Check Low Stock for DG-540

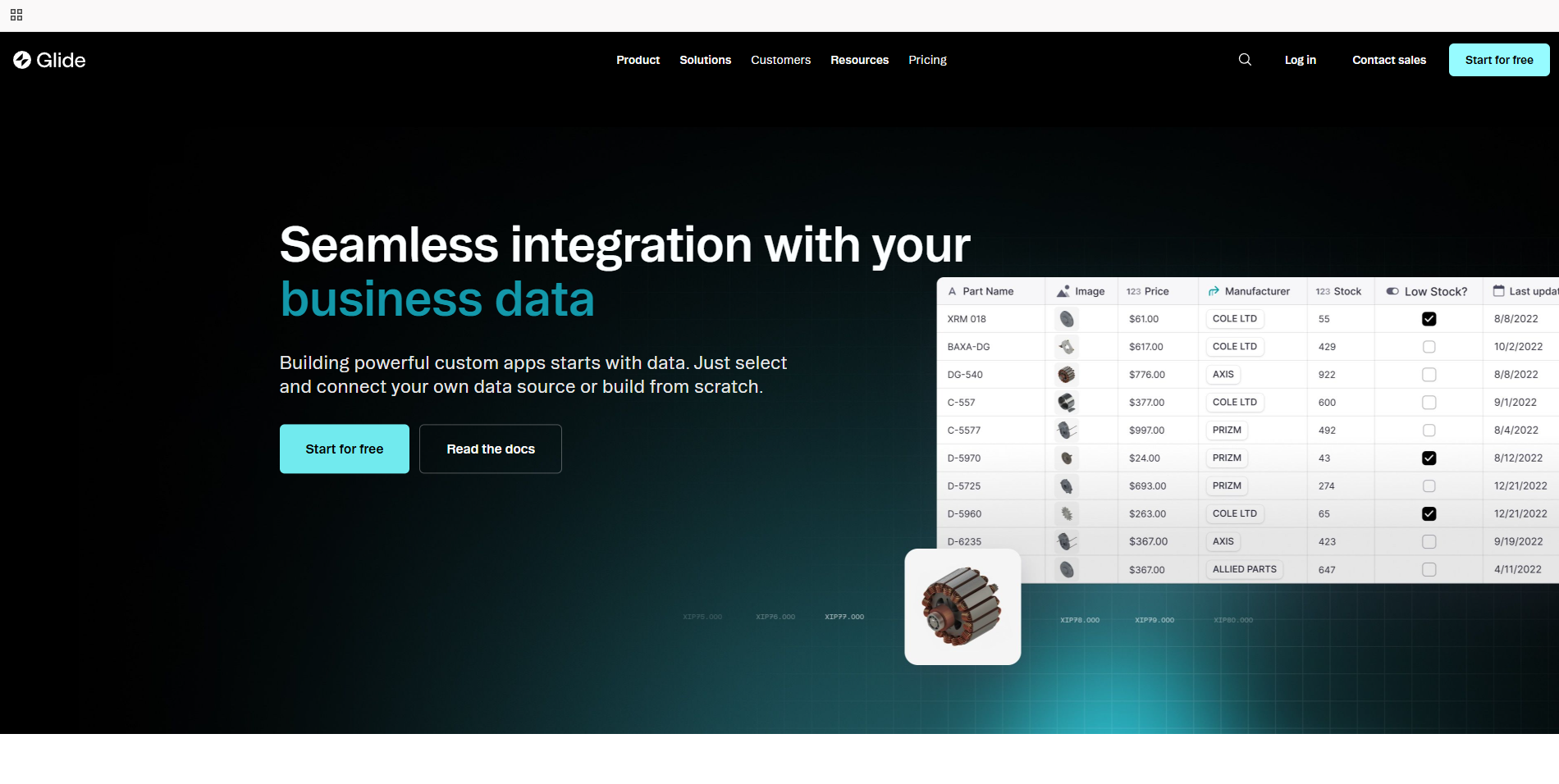click(1429, 375)
